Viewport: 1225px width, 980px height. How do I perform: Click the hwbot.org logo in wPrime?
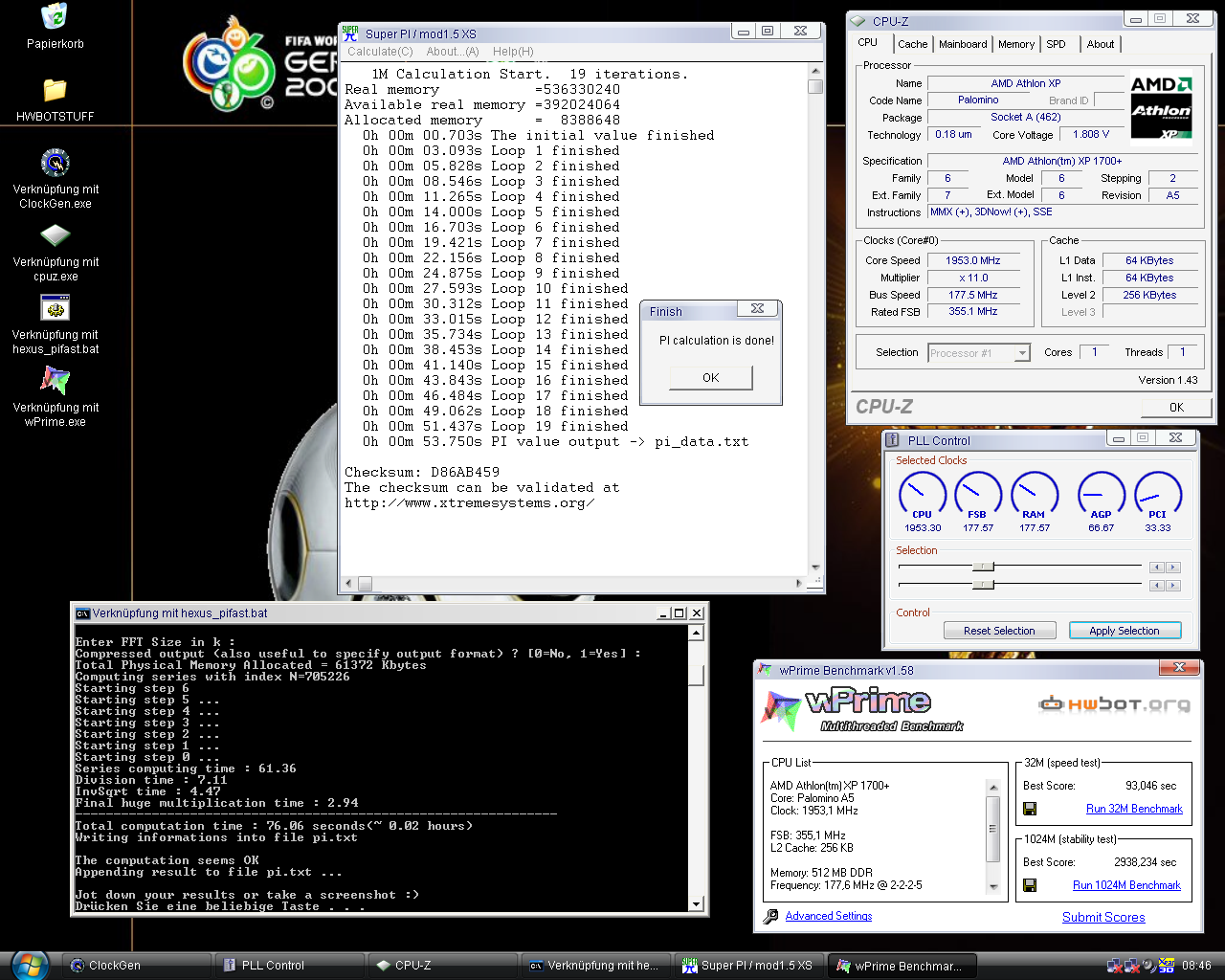1115,705
